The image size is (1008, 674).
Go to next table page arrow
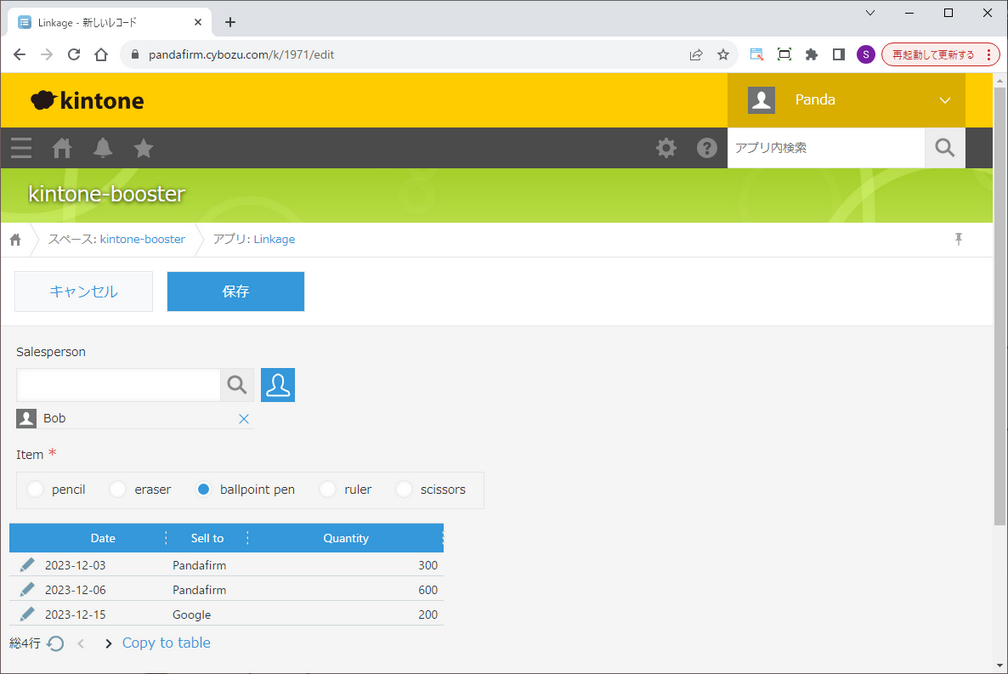click(x=108, y=643)
